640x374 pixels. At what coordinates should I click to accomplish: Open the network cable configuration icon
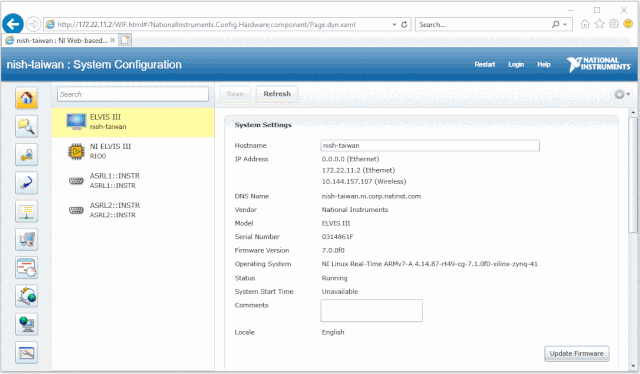coord(27,183)
